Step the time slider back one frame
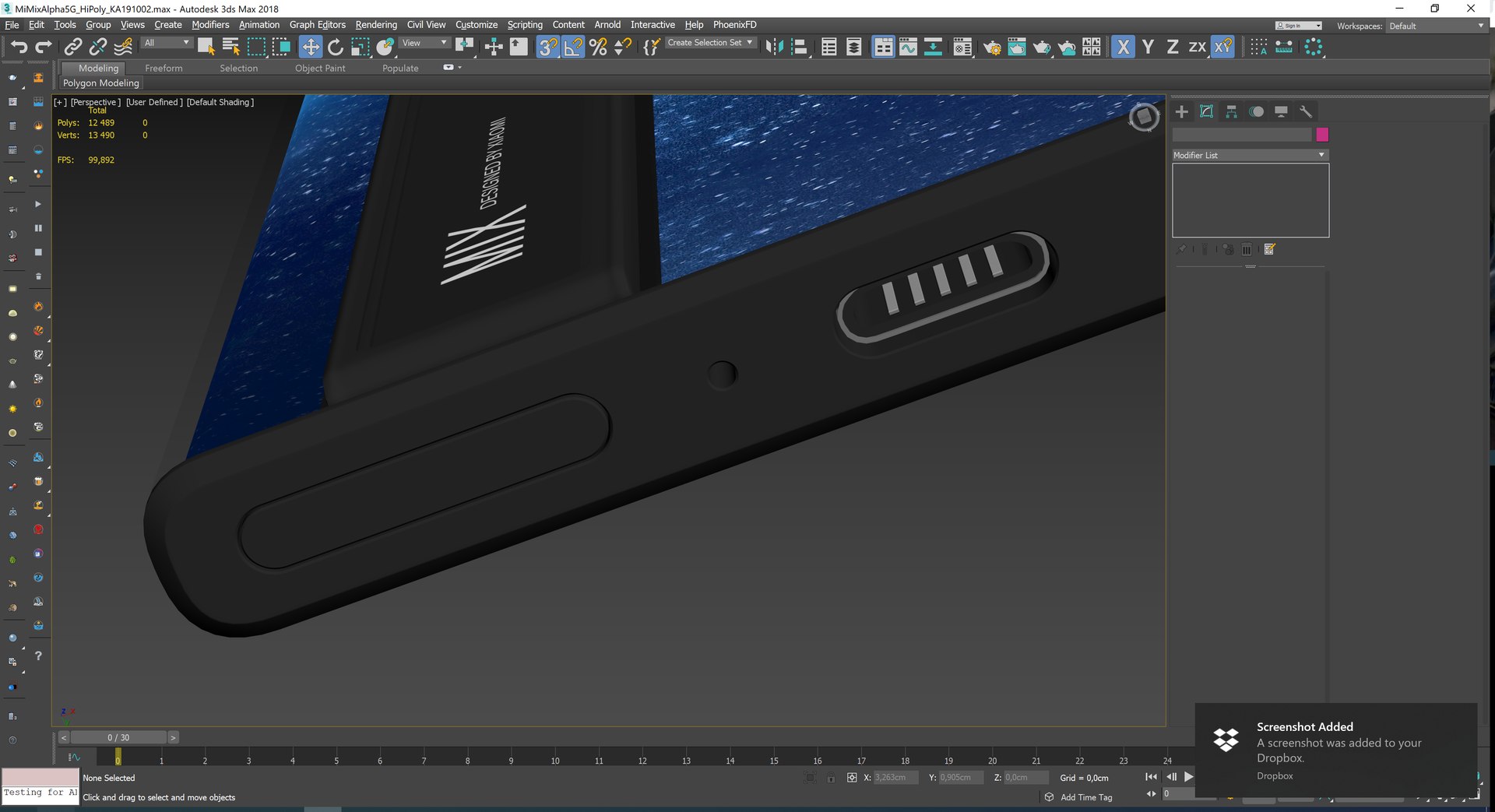Viewport: 1495px width, 812px height. click(x=64, y=737)
